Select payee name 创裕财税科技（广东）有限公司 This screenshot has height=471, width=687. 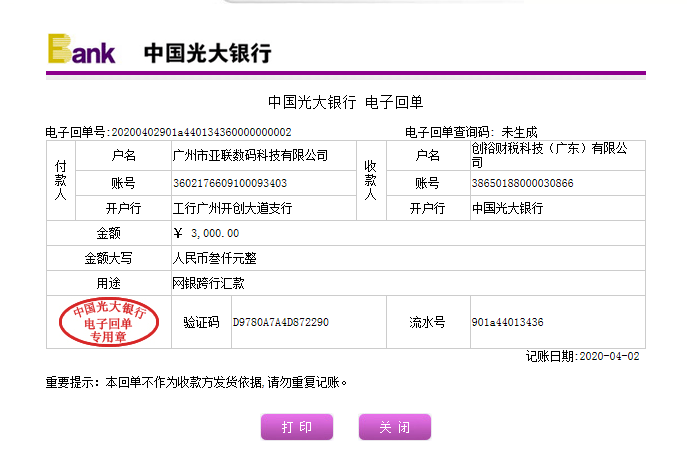coord(549,155)
